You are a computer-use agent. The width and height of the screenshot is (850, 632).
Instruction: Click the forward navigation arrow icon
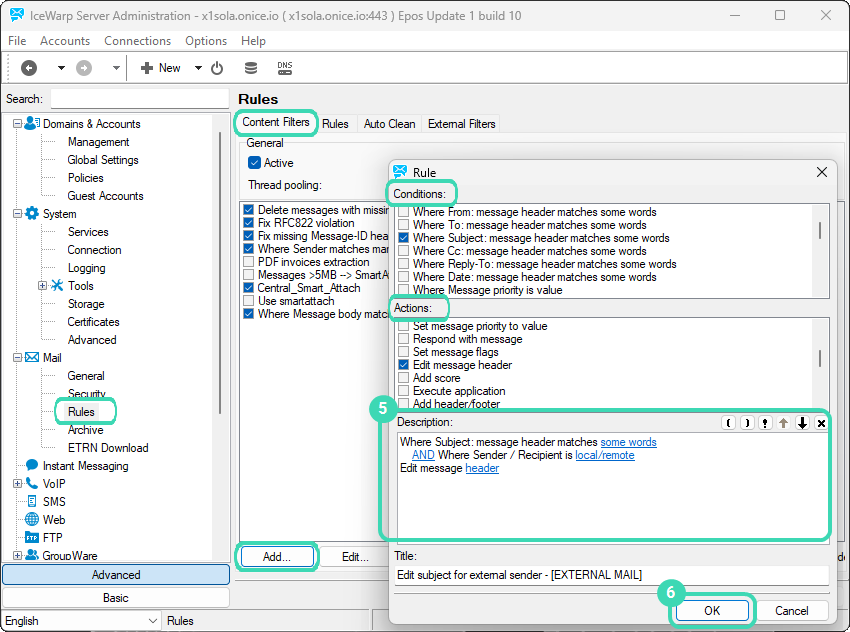83,68
